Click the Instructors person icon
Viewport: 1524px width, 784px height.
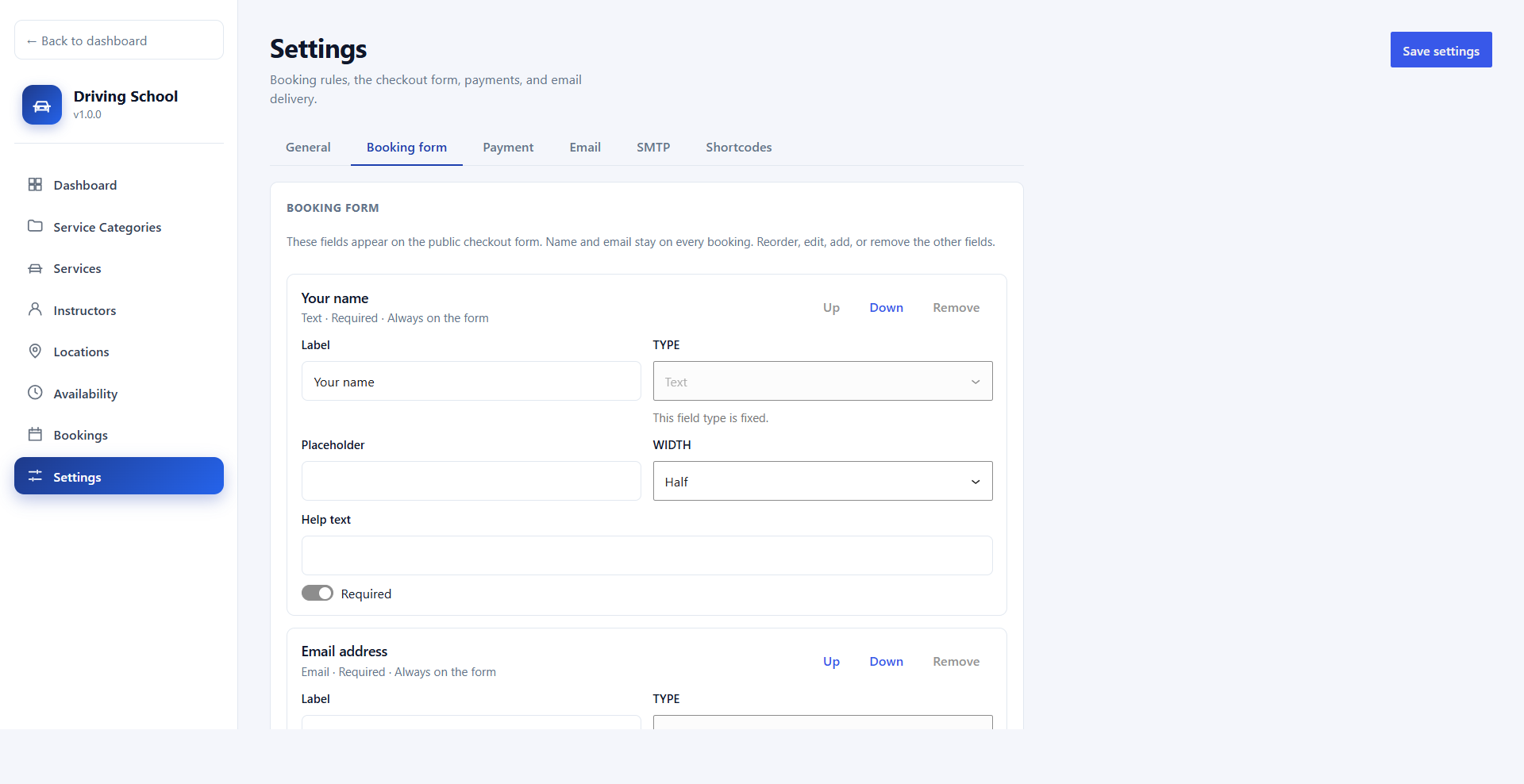[35, 309]
